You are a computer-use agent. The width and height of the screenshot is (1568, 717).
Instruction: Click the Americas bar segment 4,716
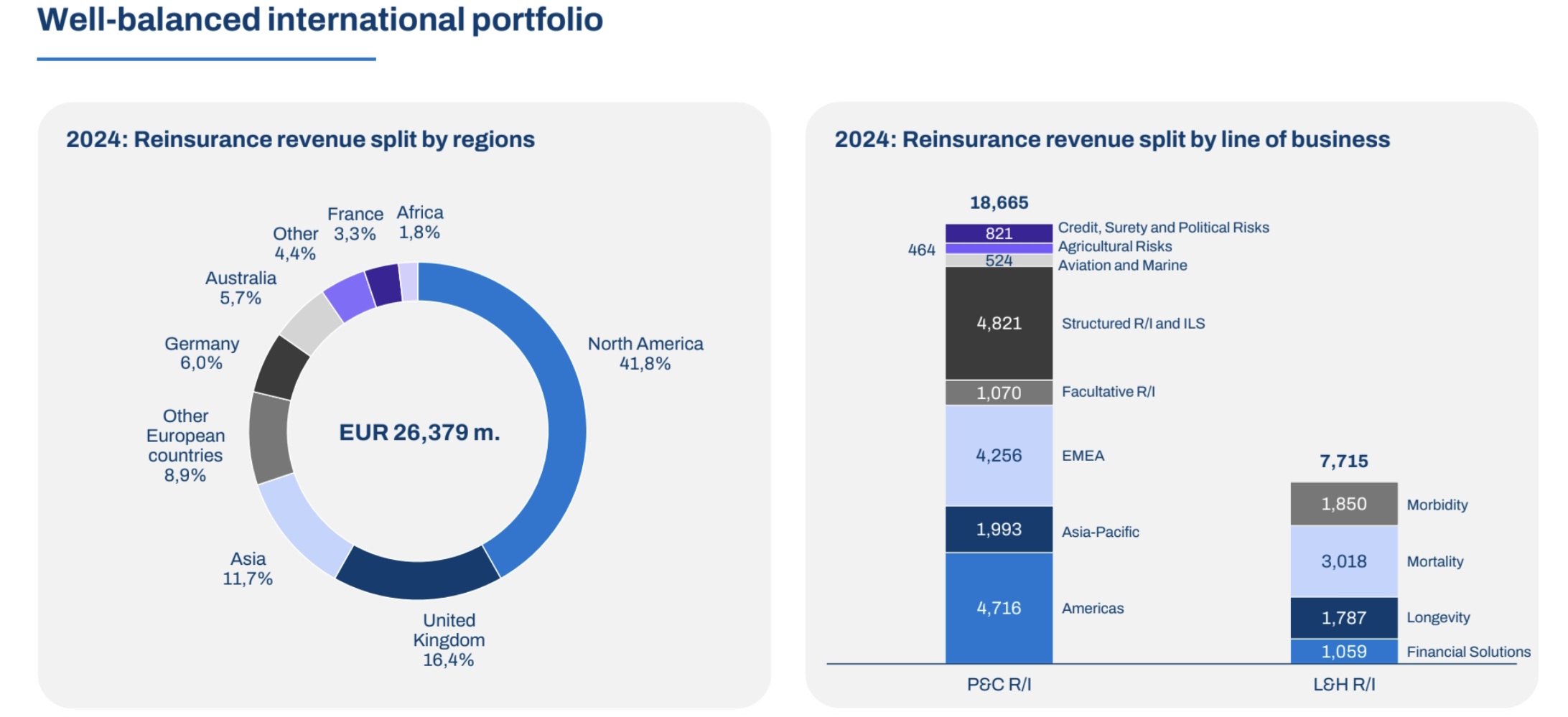(x=999, y=608)
